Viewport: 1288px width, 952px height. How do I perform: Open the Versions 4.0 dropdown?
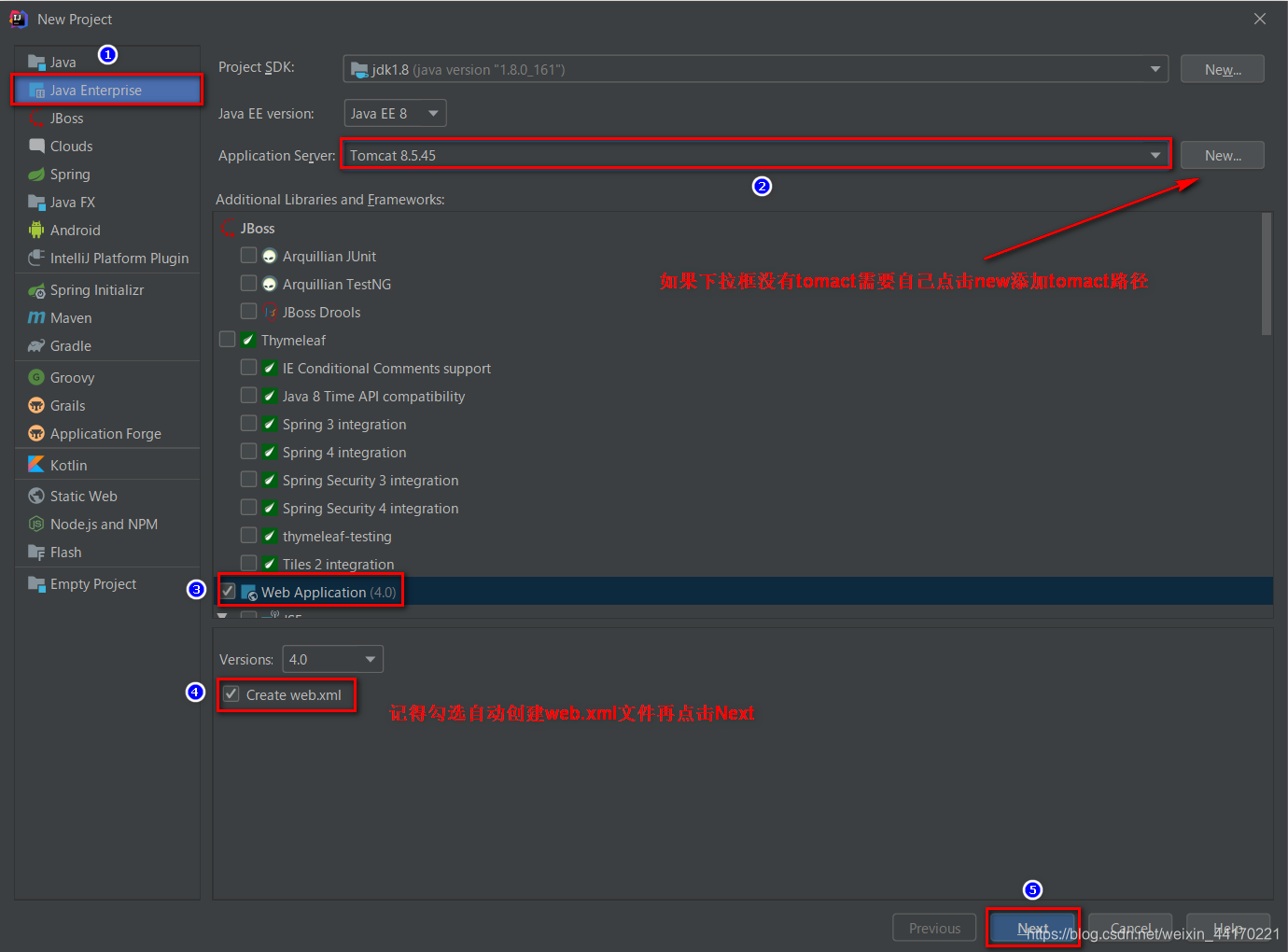[333, 659]
